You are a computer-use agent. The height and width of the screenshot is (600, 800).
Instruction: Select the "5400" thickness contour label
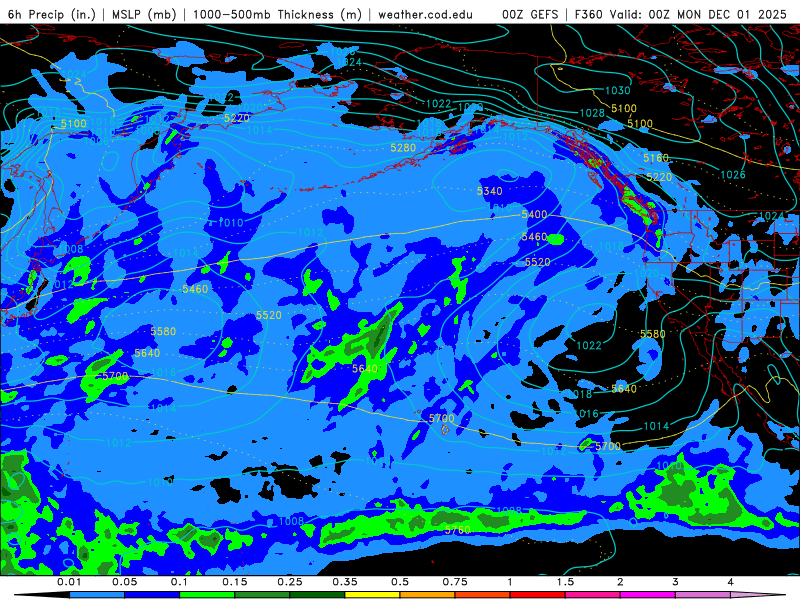[534, 214]
